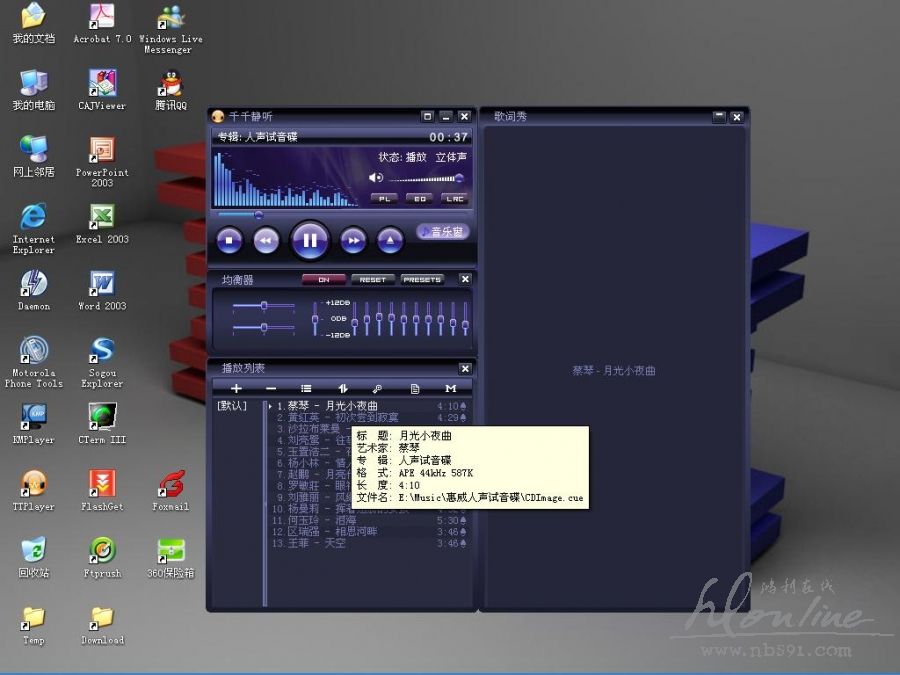The width and height of the screenshot is (900, 675).
Task: Click the stop playback button
Action: (x=229, y=240)
